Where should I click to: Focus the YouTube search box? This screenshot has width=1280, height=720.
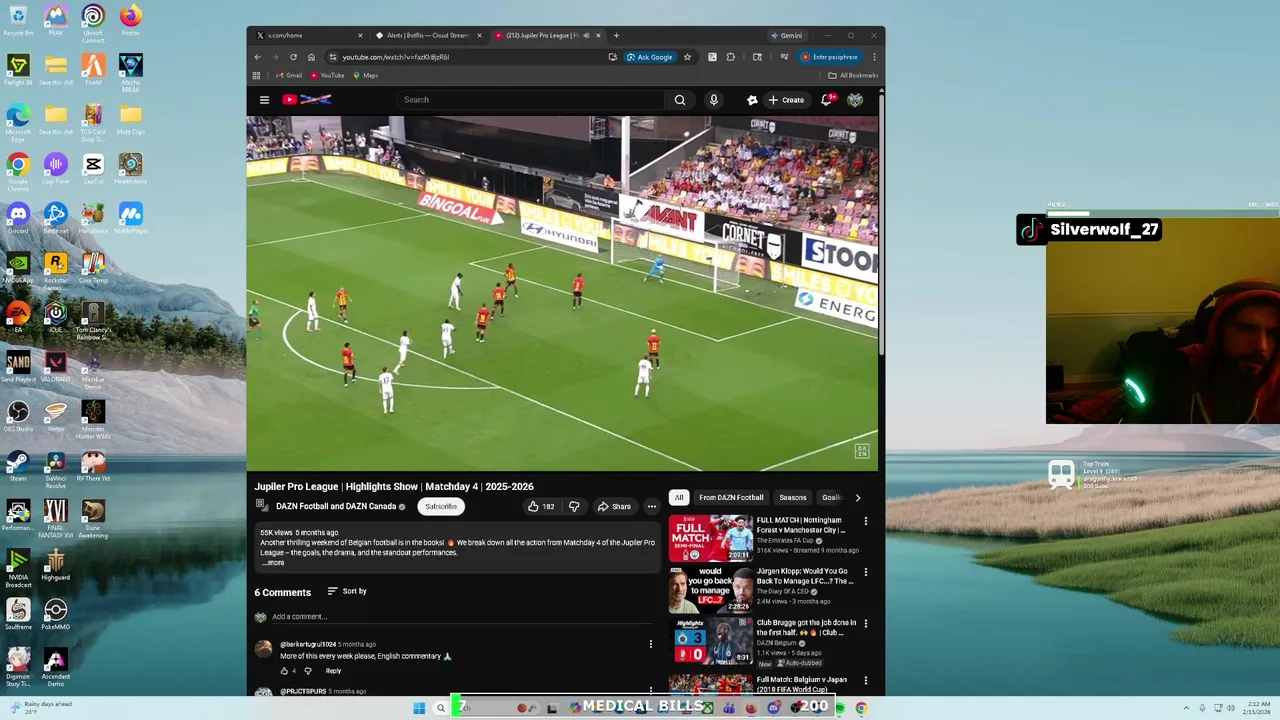point(530,100)
